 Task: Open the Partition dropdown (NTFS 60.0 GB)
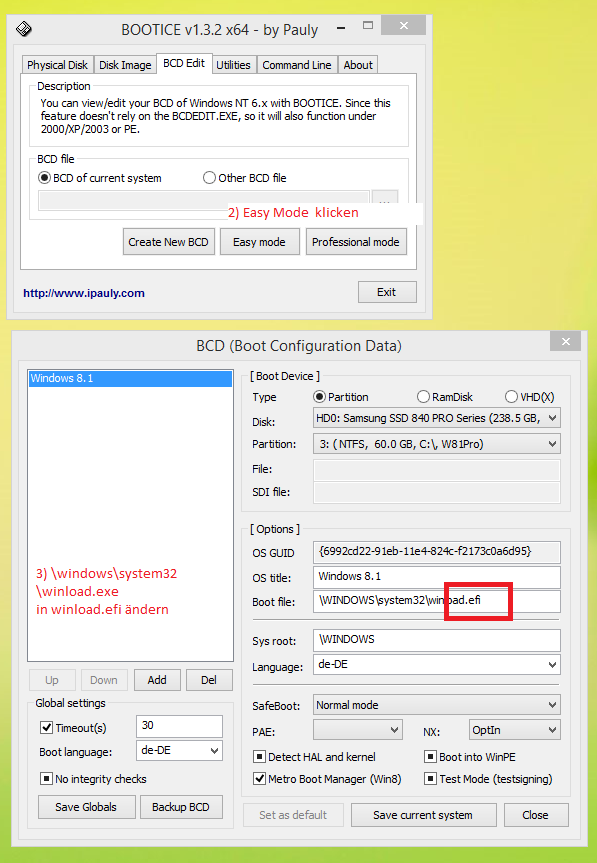click(437, 444)
